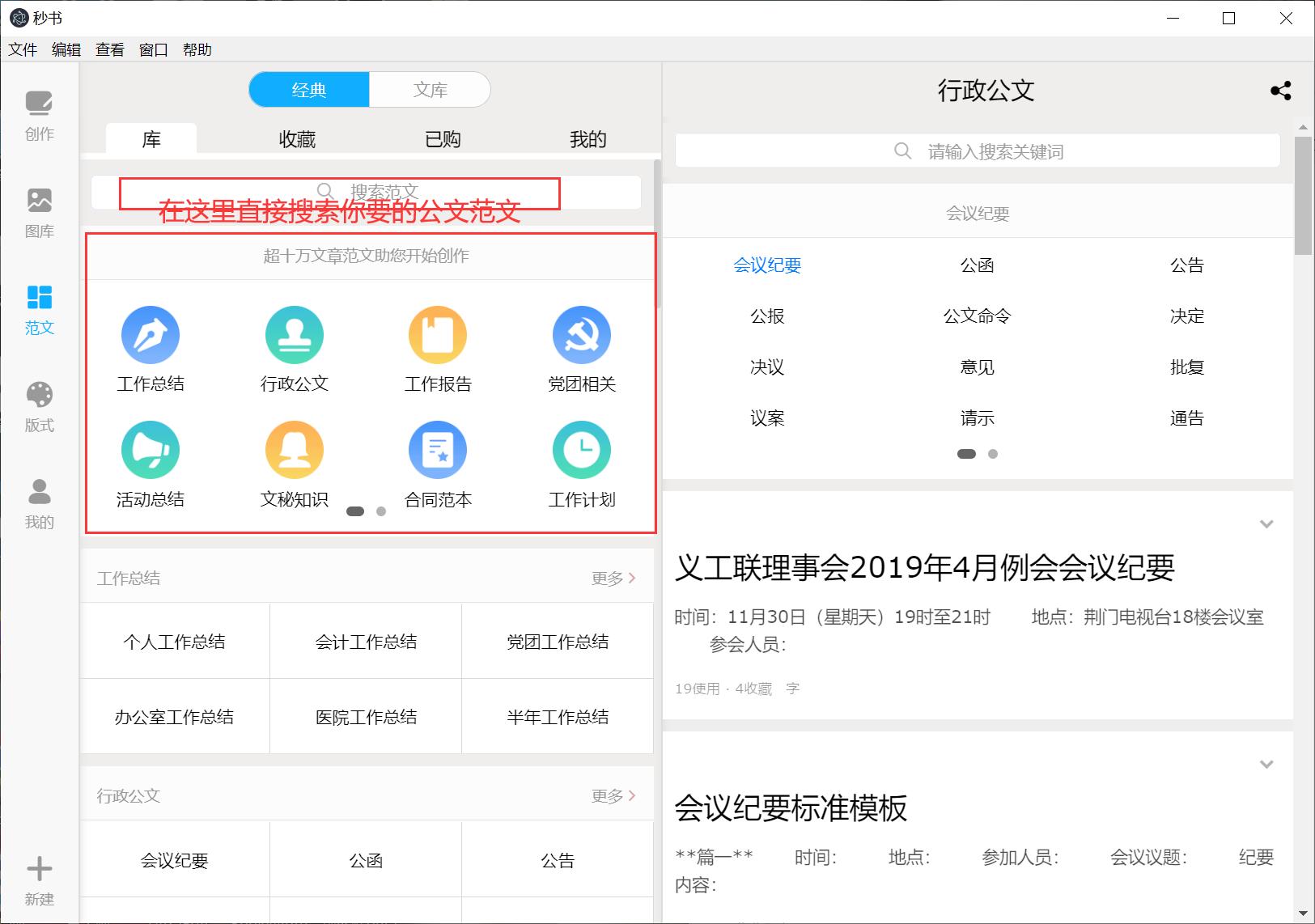This screenshot has height=924, width=1315.
Task: Collapse the 义工联理事会 meeting minutes preview
Action: pyautogui.click(x=1266, y=524)
